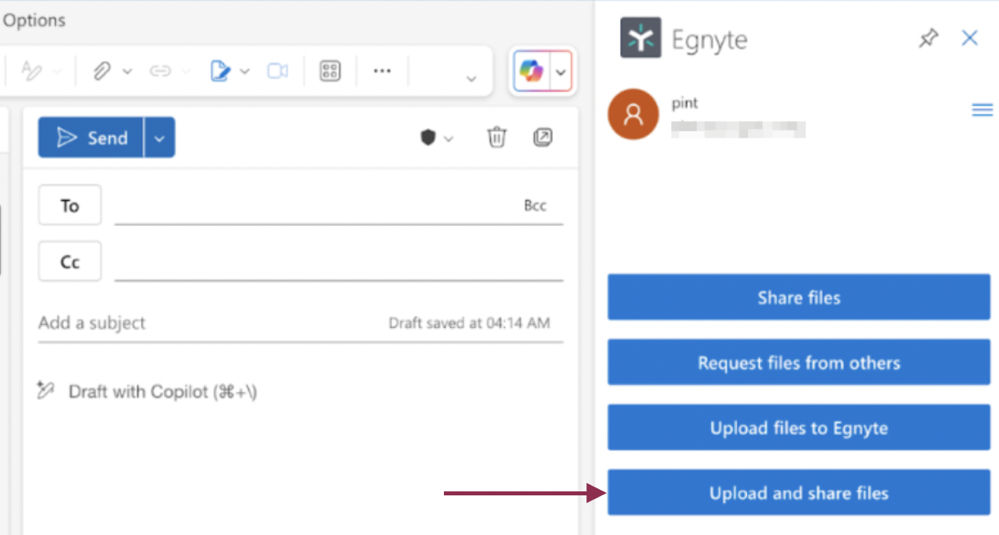Click Request files from others
The height and width of the screenshot is (535, 999).
tap(799, 362)
